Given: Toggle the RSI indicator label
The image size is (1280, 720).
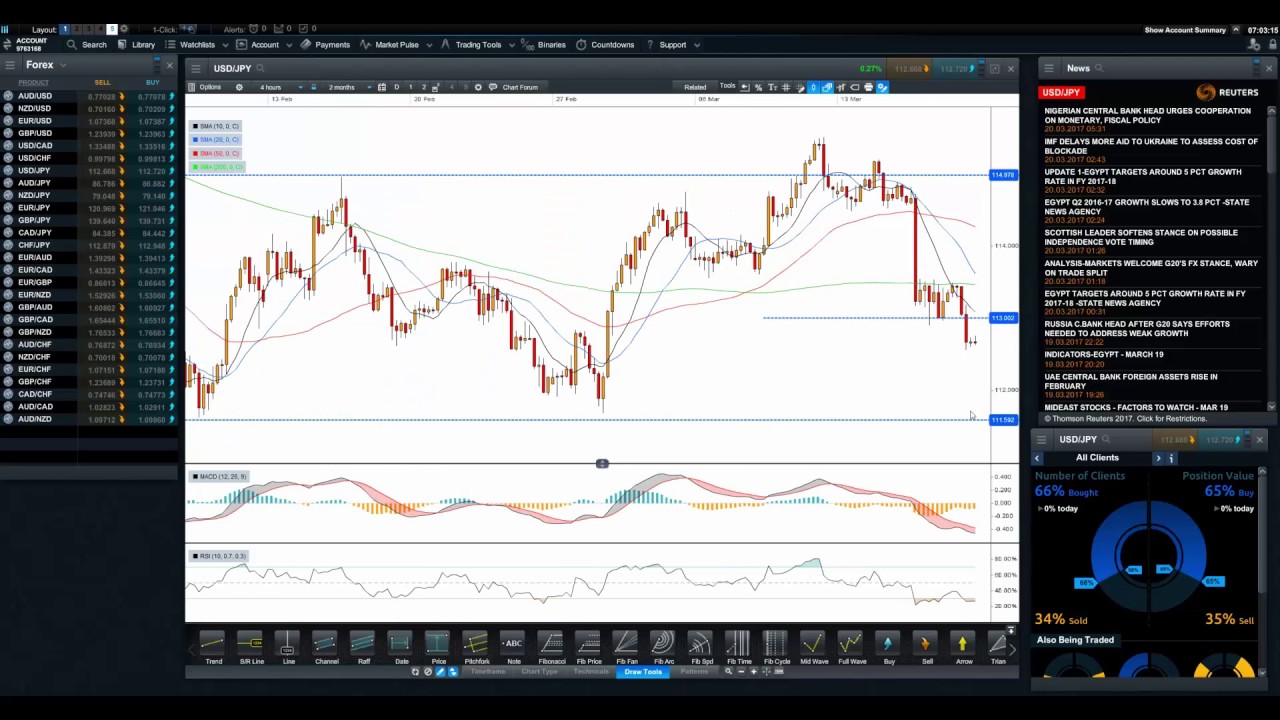Looking at the screenshot, I should pyautogui.click(x=218, y=555).
